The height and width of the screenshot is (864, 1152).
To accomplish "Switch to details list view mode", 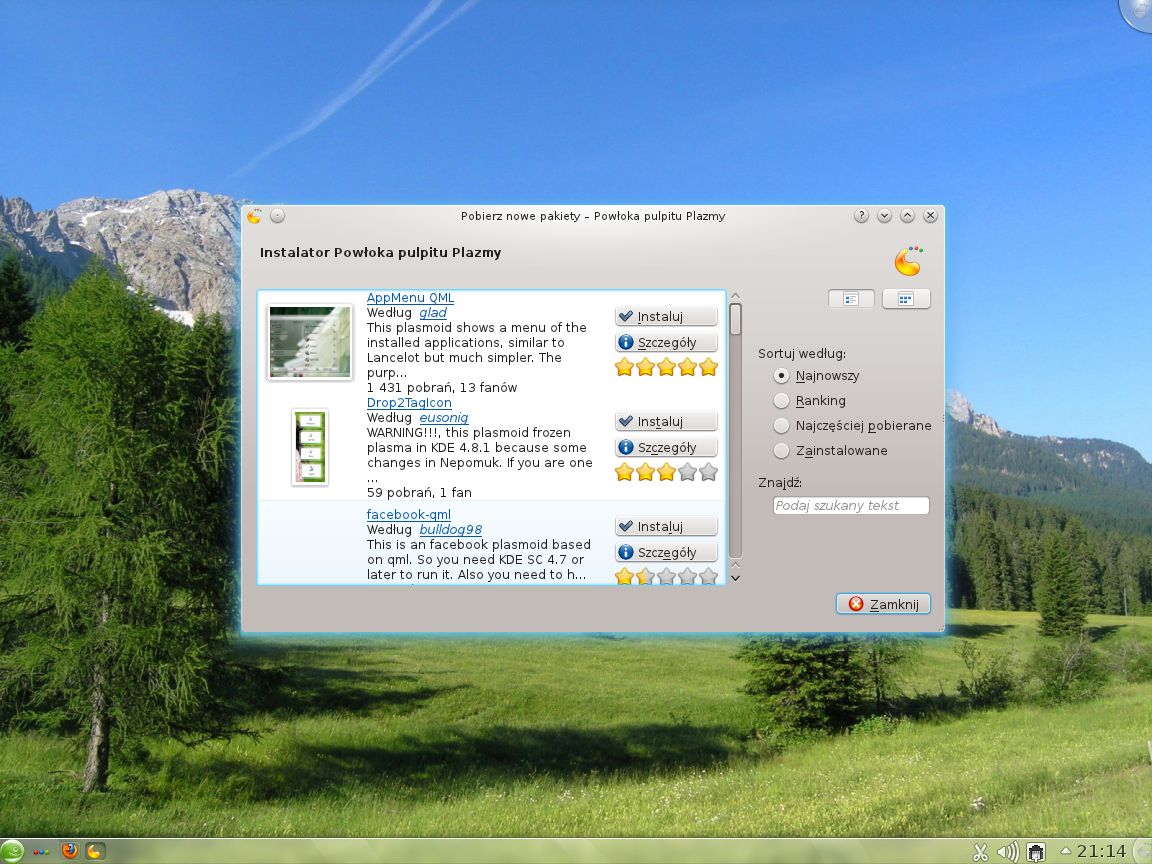I will coord(851,299).
